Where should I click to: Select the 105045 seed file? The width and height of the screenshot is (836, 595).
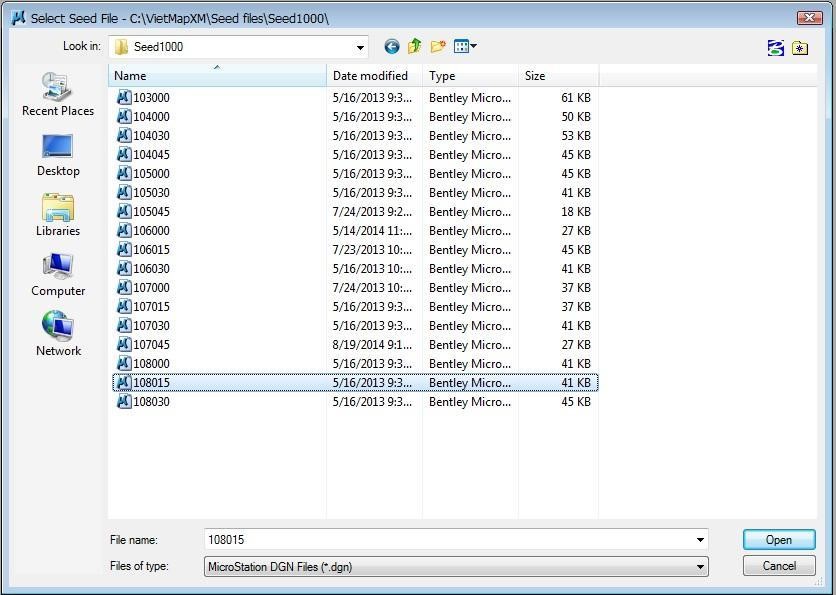(x=151, y=212)
